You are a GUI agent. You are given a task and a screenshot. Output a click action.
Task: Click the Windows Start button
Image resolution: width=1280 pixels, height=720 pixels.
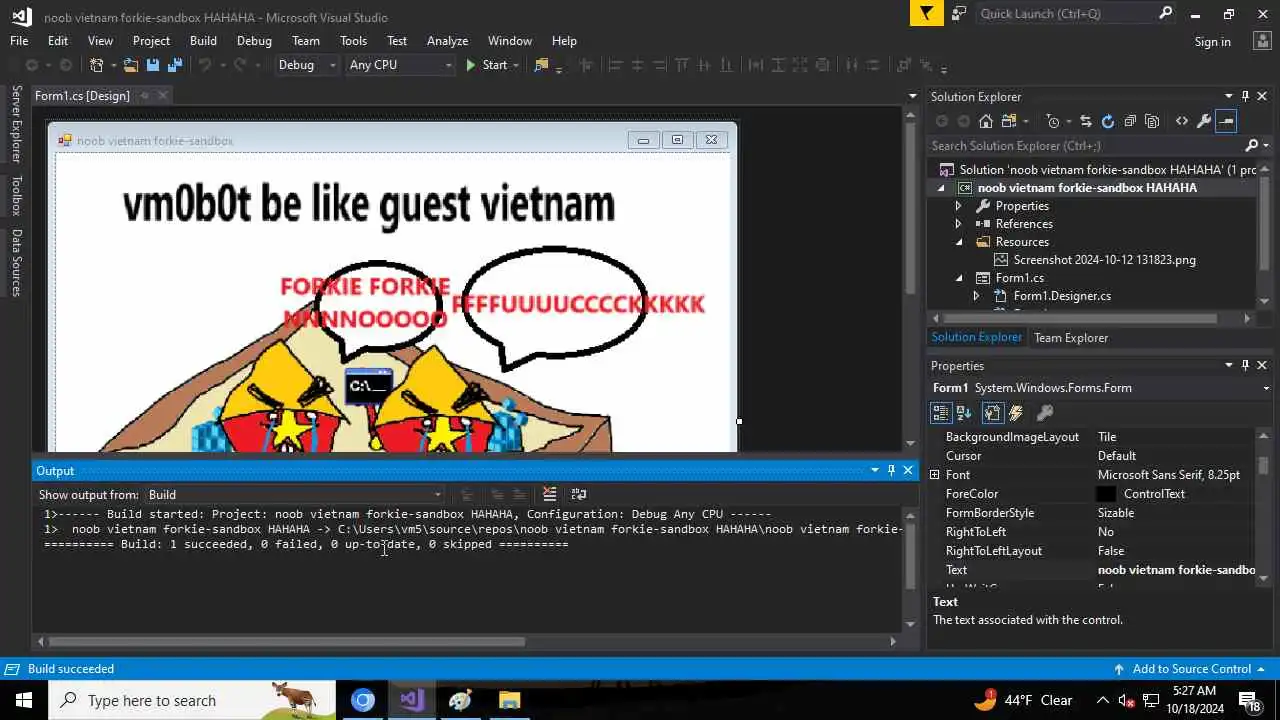tap(23, 700)
